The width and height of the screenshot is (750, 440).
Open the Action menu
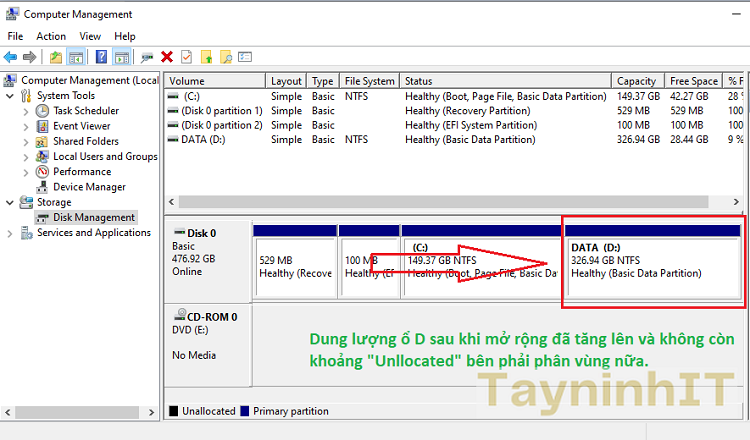(x=51, y=36)
